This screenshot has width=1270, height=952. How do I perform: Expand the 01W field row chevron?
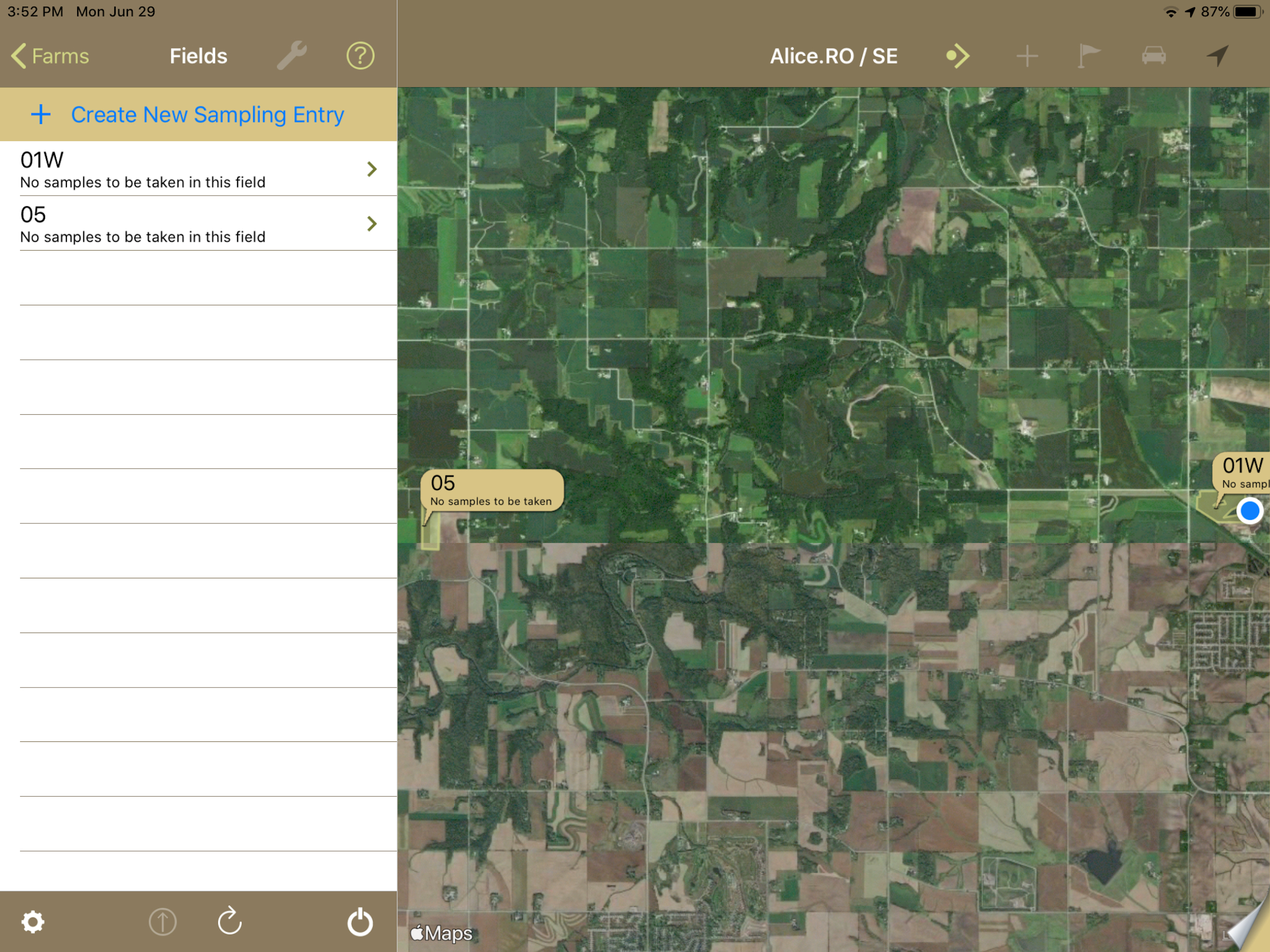pos(371,169)
